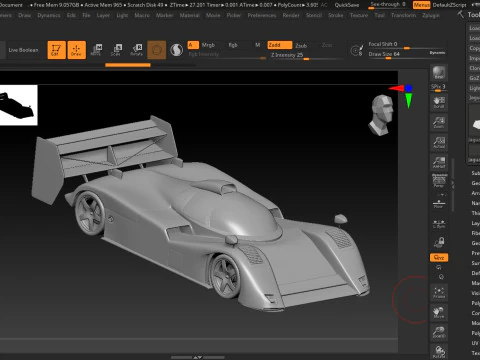Click the red X-axis cone
The image size is (480, 360).
(397, 88)
